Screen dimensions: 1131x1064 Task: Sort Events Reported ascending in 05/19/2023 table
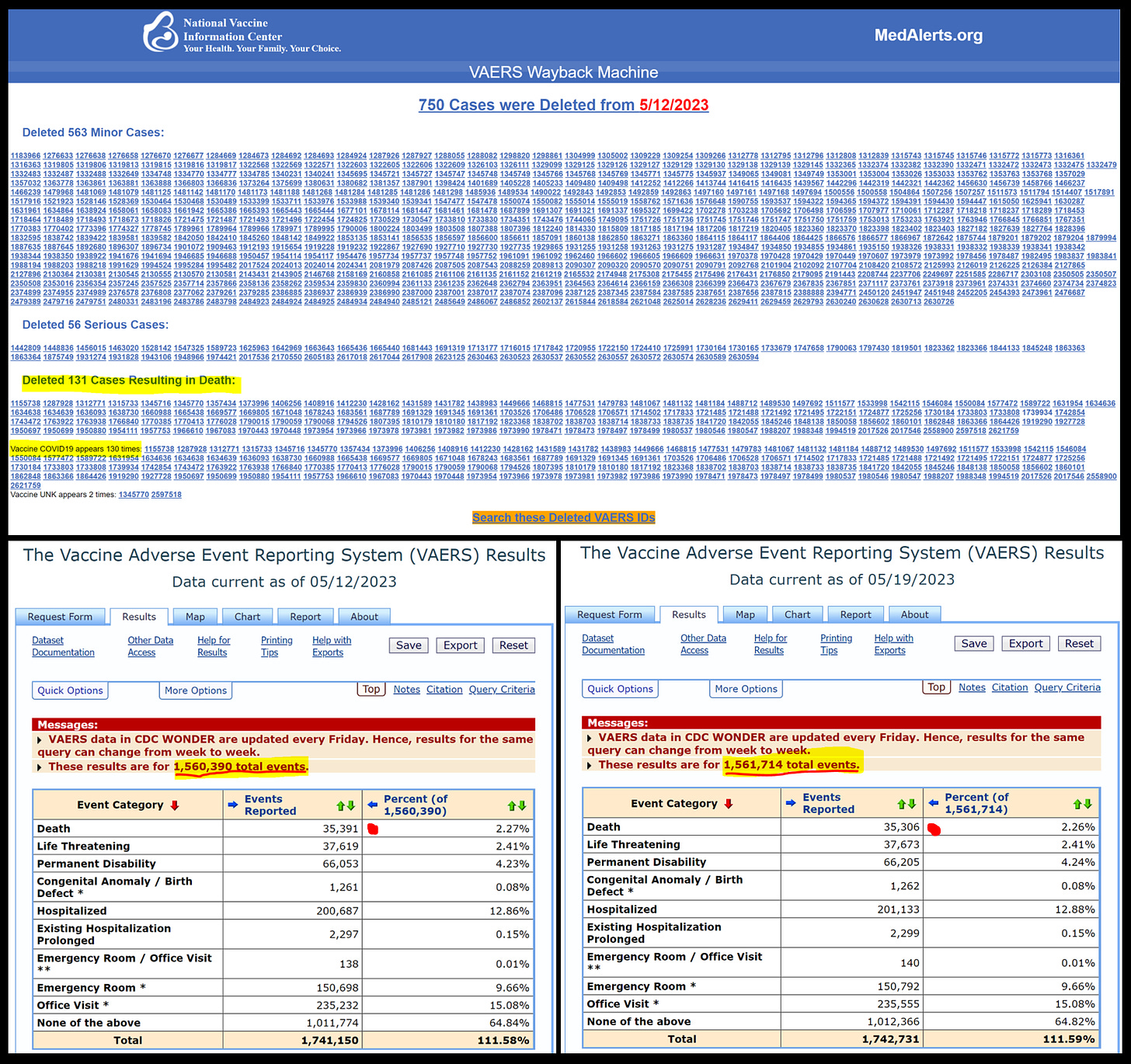click(x=902, y=804)
